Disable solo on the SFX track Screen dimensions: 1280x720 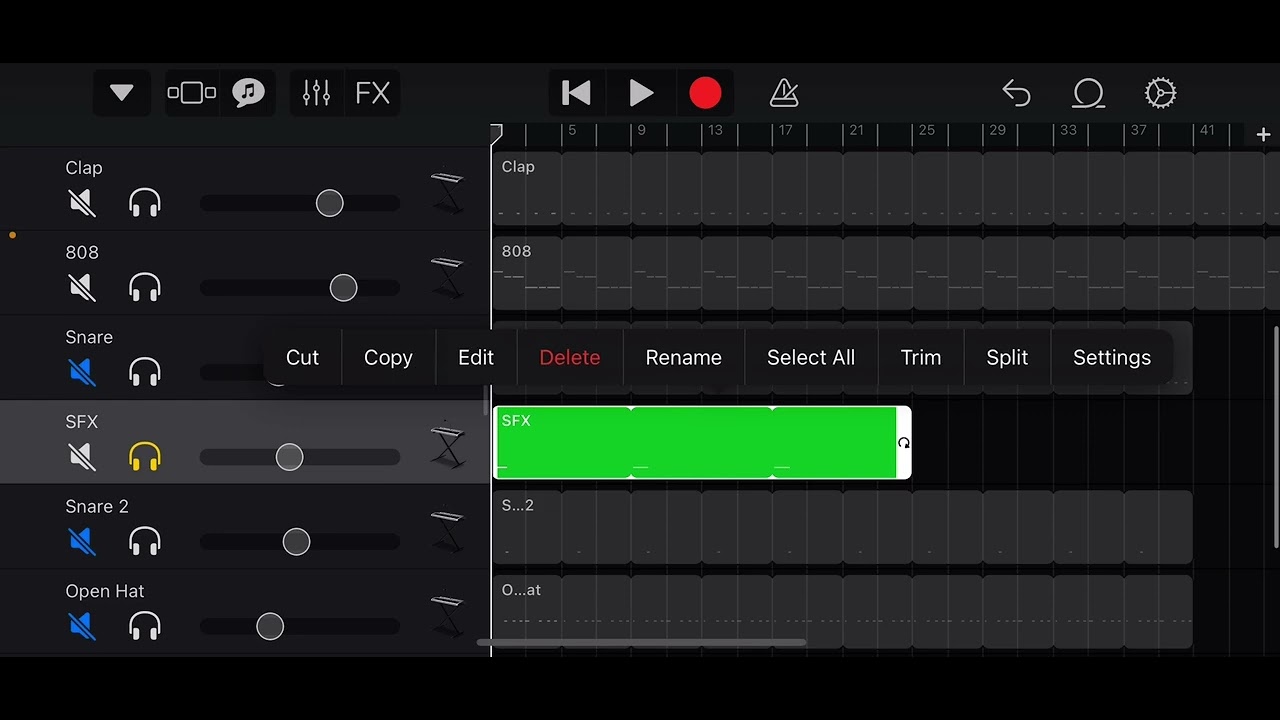[145, 457]
